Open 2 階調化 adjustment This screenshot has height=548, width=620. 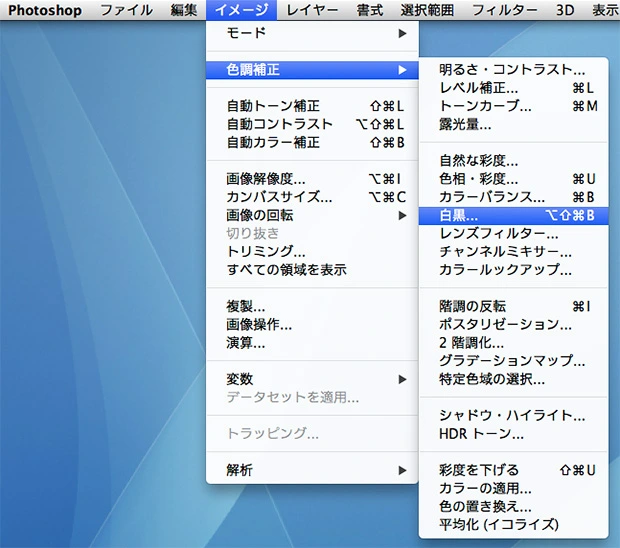point(513,343)
